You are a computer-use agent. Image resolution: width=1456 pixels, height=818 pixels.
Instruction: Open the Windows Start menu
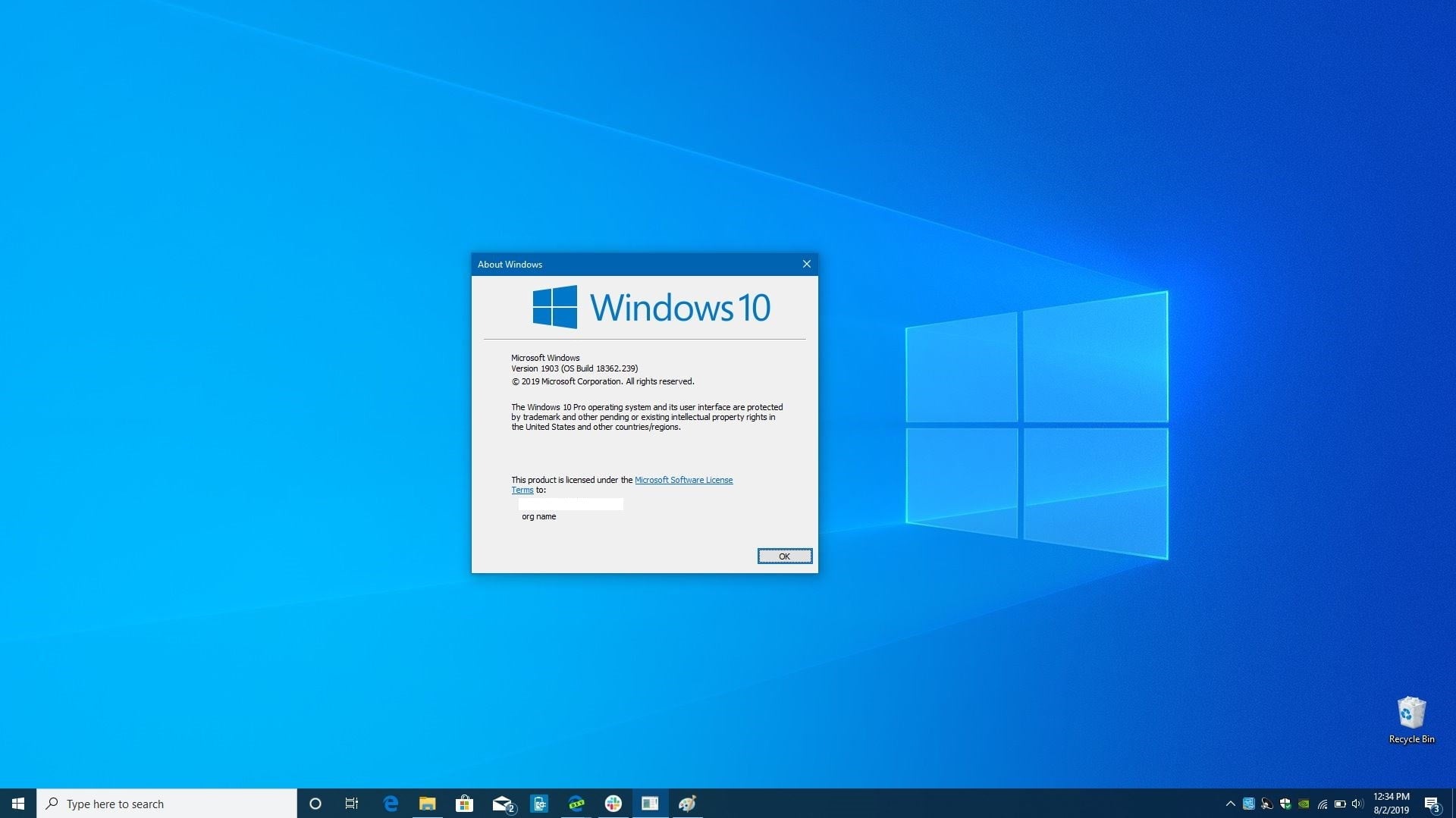[18, 804]
